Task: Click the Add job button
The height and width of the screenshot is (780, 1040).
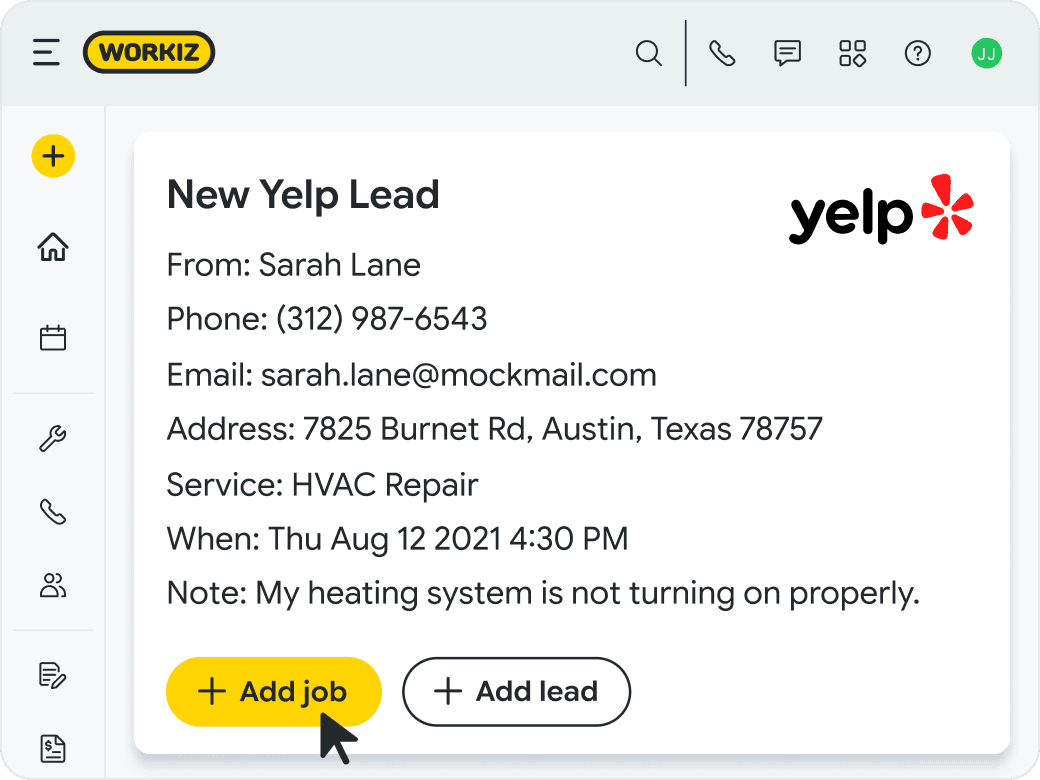Action: point(274,691)
